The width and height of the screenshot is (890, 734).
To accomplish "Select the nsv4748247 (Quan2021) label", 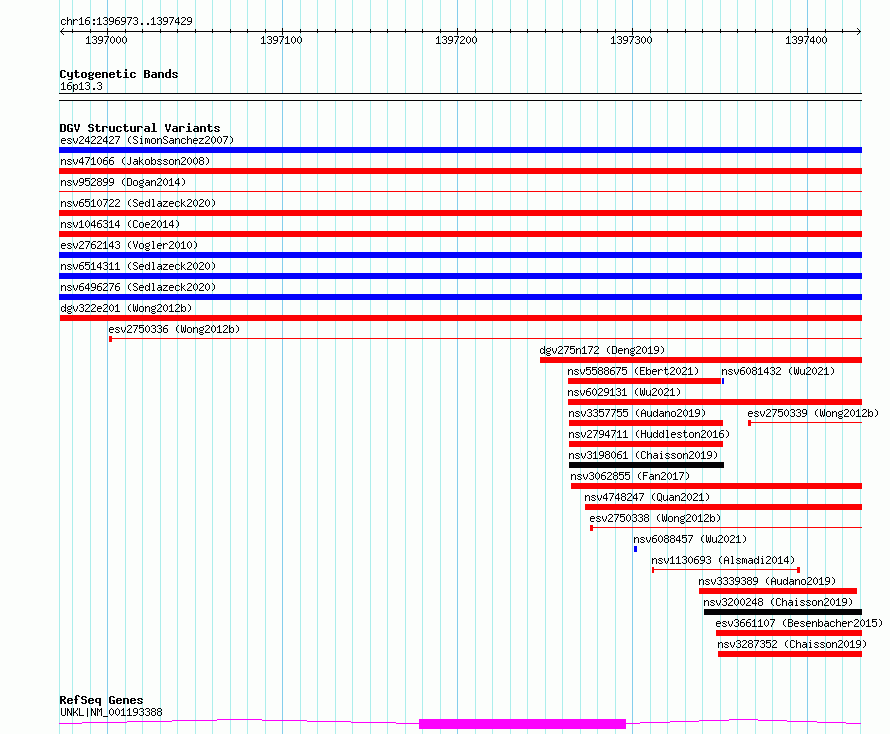I will [x=647, y=497].
